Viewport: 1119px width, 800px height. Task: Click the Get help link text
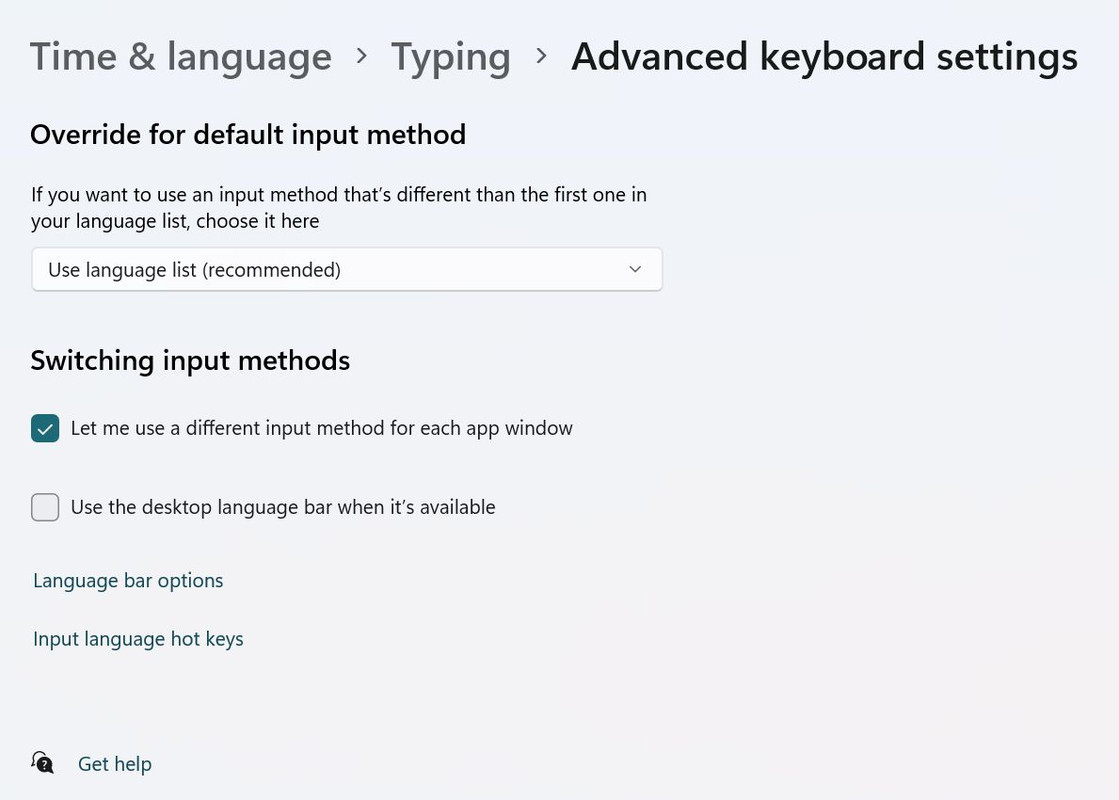[114, 764]
